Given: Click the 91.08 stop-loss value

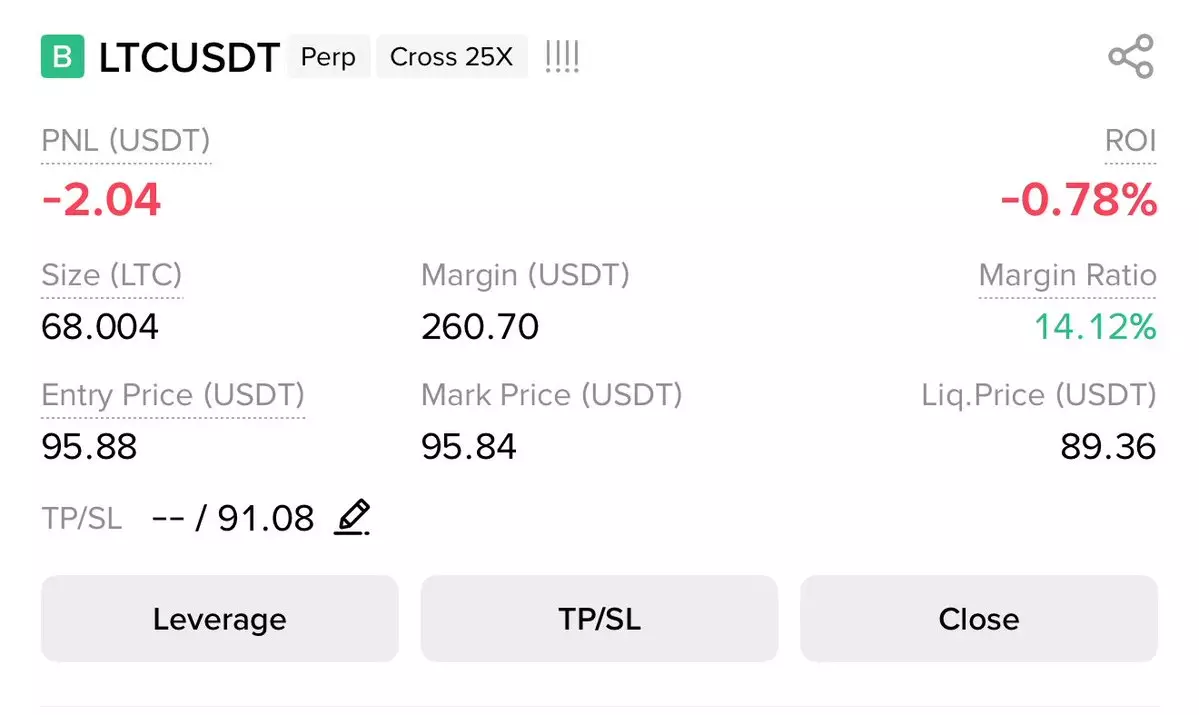Looking at the screenshot, I should (265, 519).
